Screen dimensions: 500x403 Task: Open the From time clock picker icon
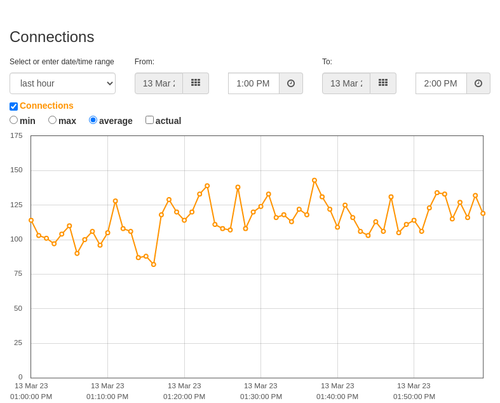click(291, 83)
